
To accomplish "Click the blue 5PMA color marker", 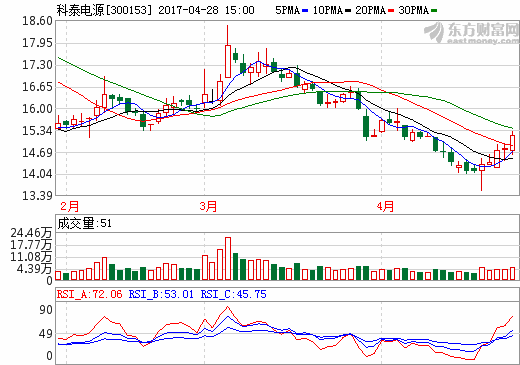I will click(305, 11).
